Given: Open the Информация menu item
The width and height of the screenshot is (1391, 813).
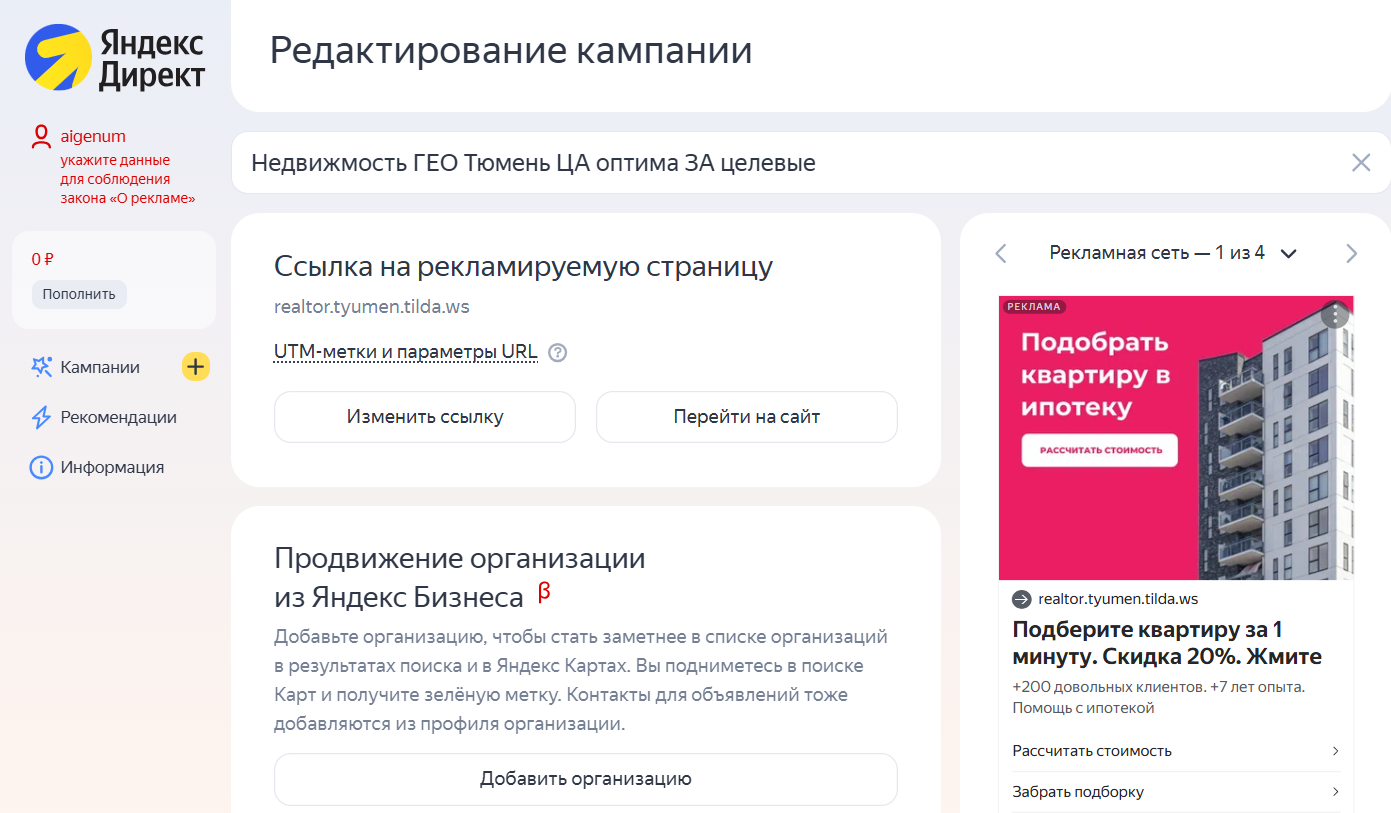Looking at the screenshot, I should (112, 467).
